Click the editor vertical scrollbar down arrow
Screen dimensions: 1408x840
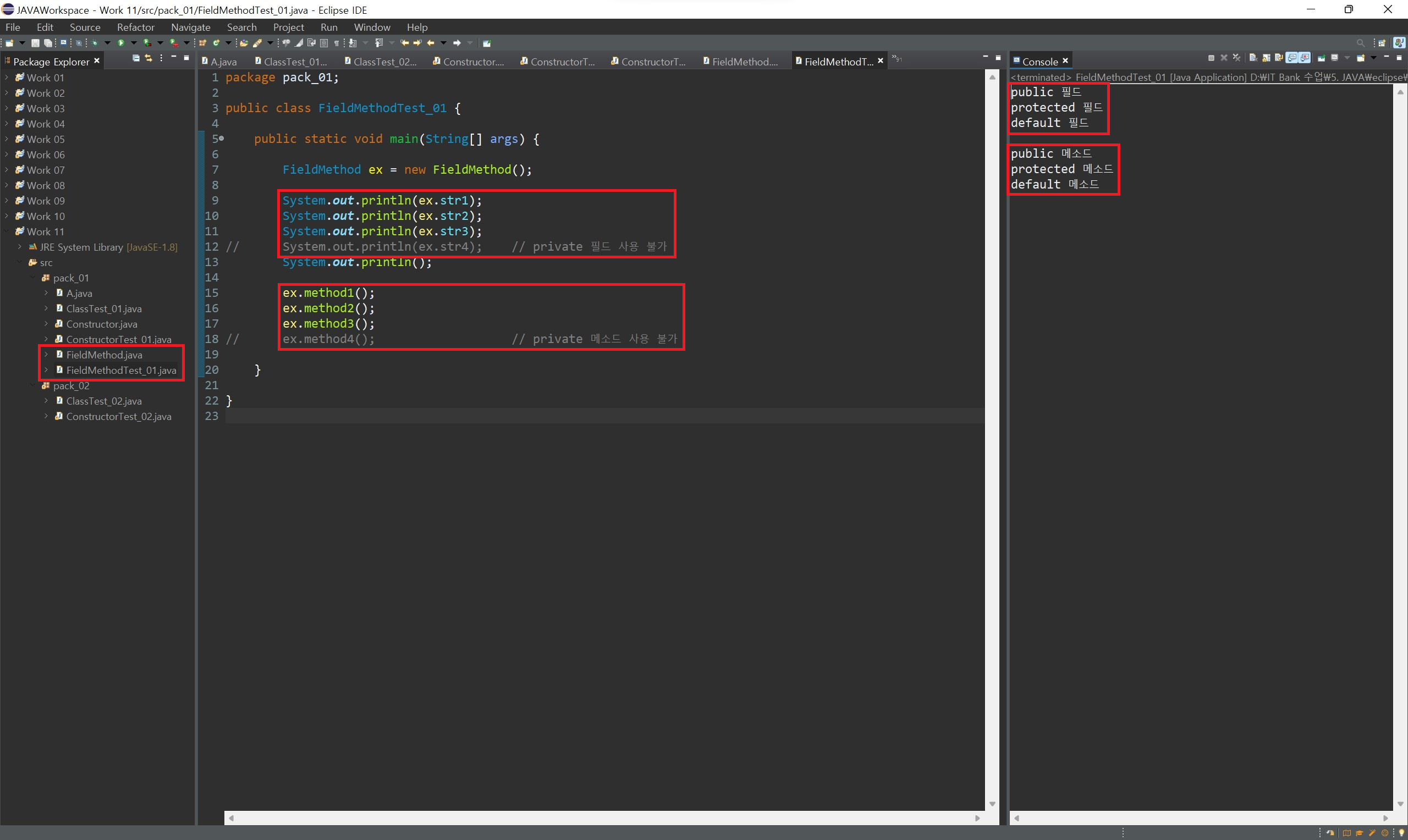992,804
